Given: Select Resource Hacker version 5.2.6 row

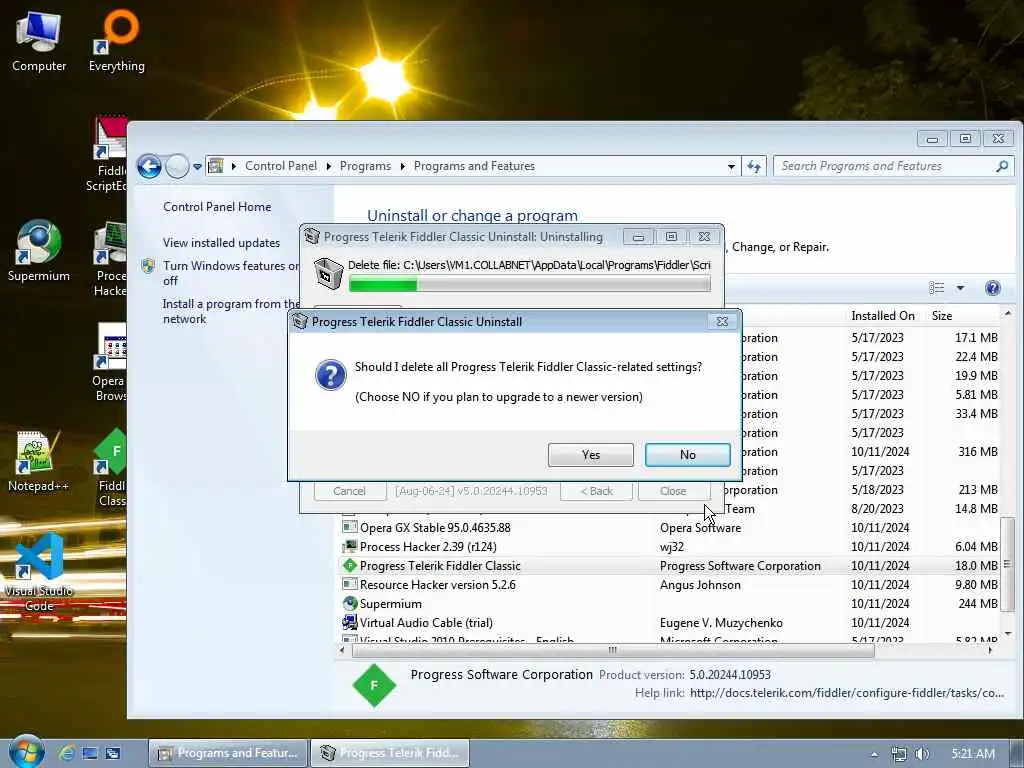Looking at the screenshot, I should point(669,584).
